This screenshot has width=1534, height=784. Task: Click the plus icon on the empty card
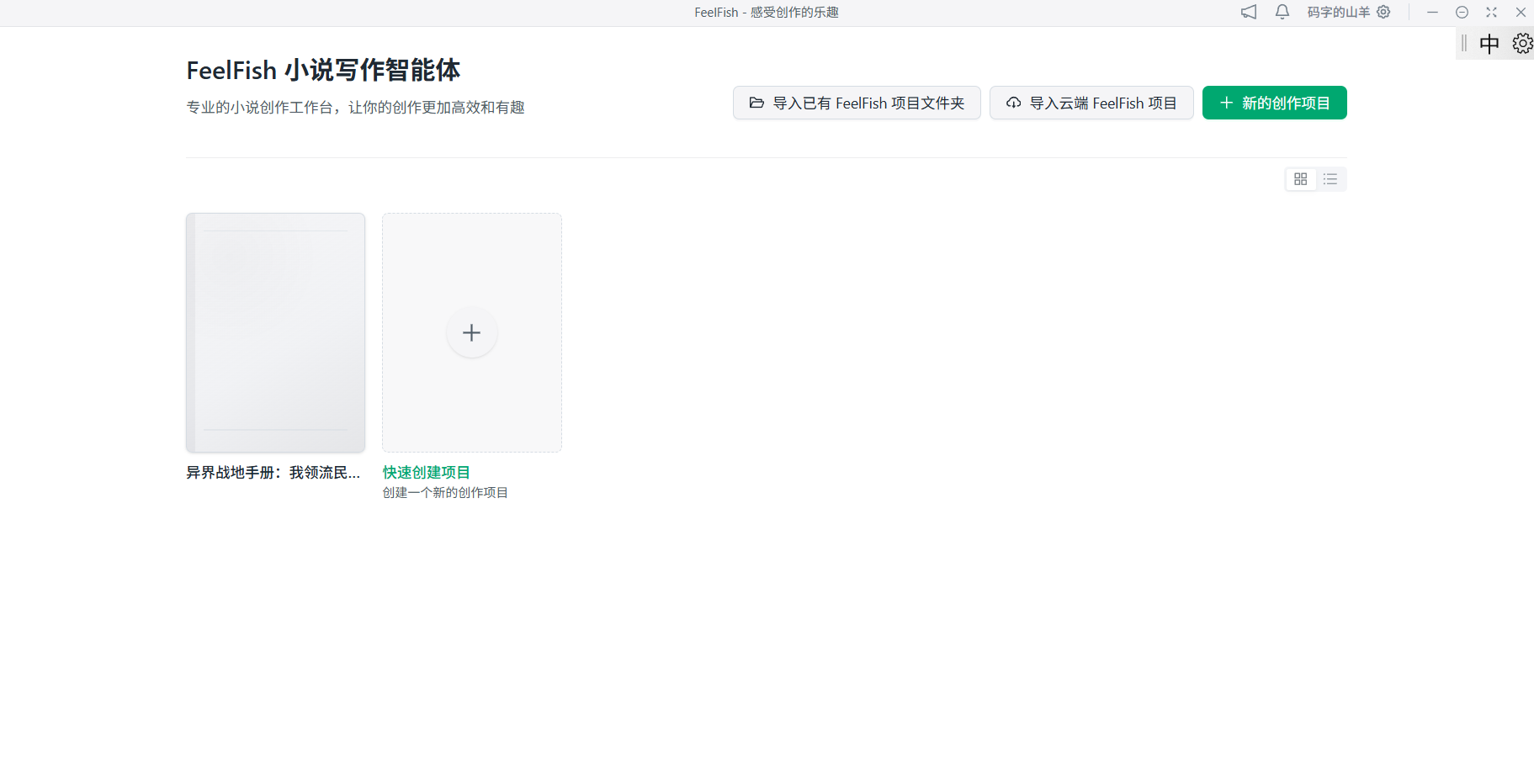[x=472, y=332]
